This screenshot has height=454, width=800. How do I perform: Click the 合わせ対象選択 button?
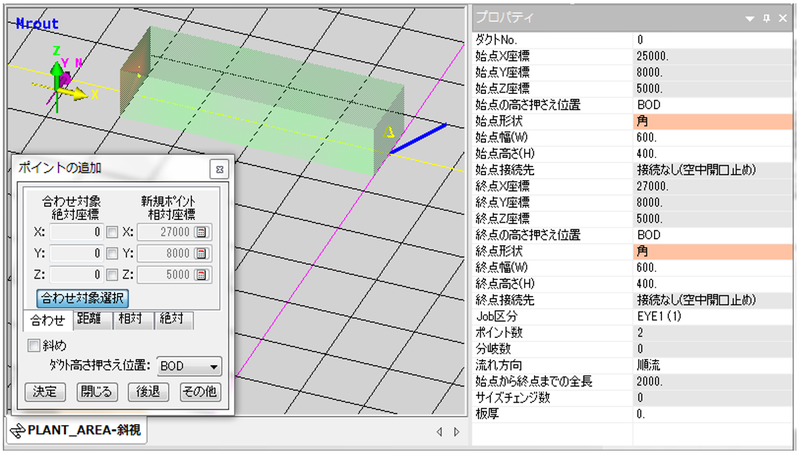pos(82,297)
